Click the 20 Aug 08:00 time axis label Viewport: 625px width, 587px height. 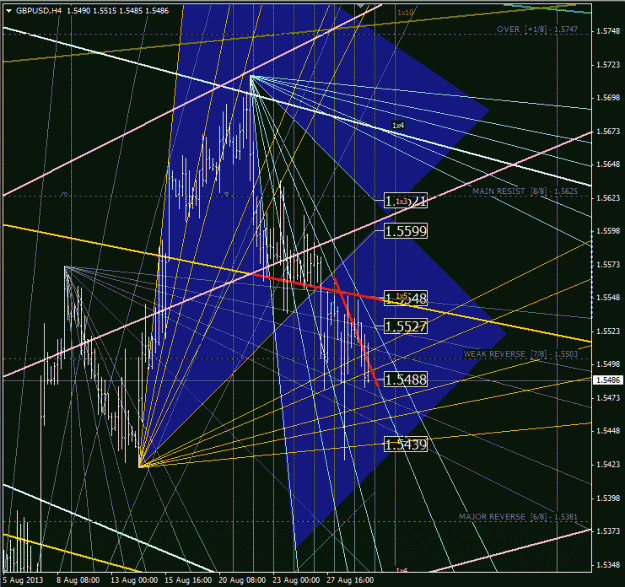click(242, 580)
